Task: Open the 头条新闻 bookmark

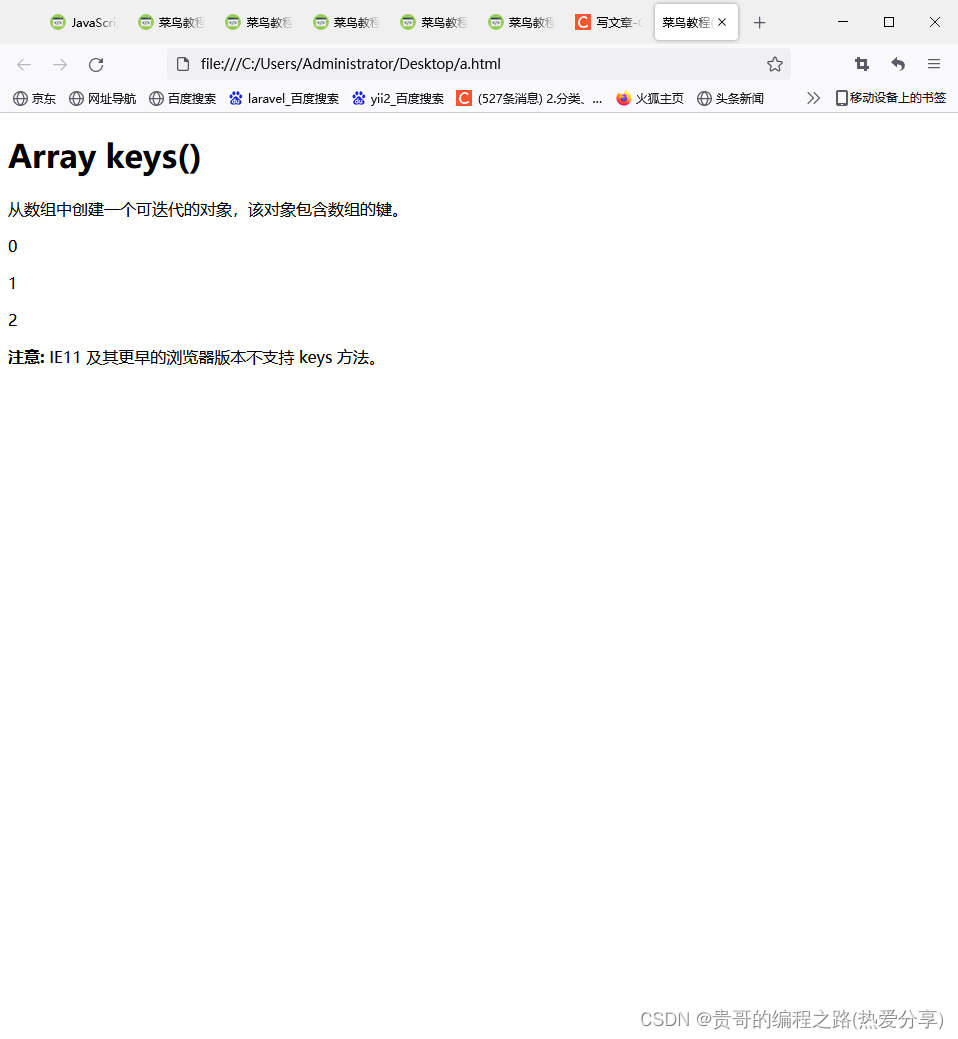Action: click(x=730, y=98)
